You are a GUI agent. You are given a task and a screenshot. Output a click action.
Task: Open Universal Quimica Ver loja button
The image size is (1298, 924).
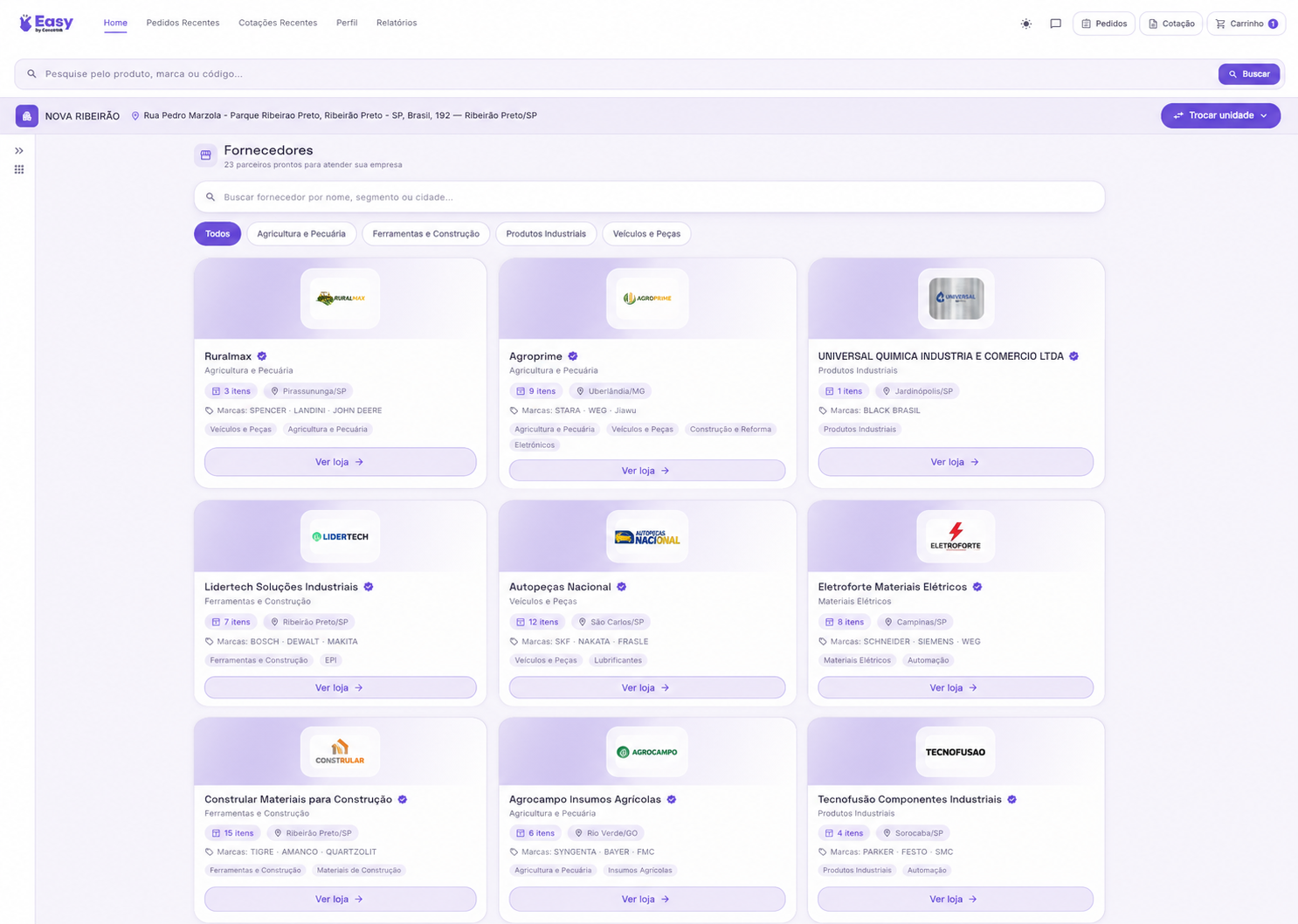[x=956, y=462]
